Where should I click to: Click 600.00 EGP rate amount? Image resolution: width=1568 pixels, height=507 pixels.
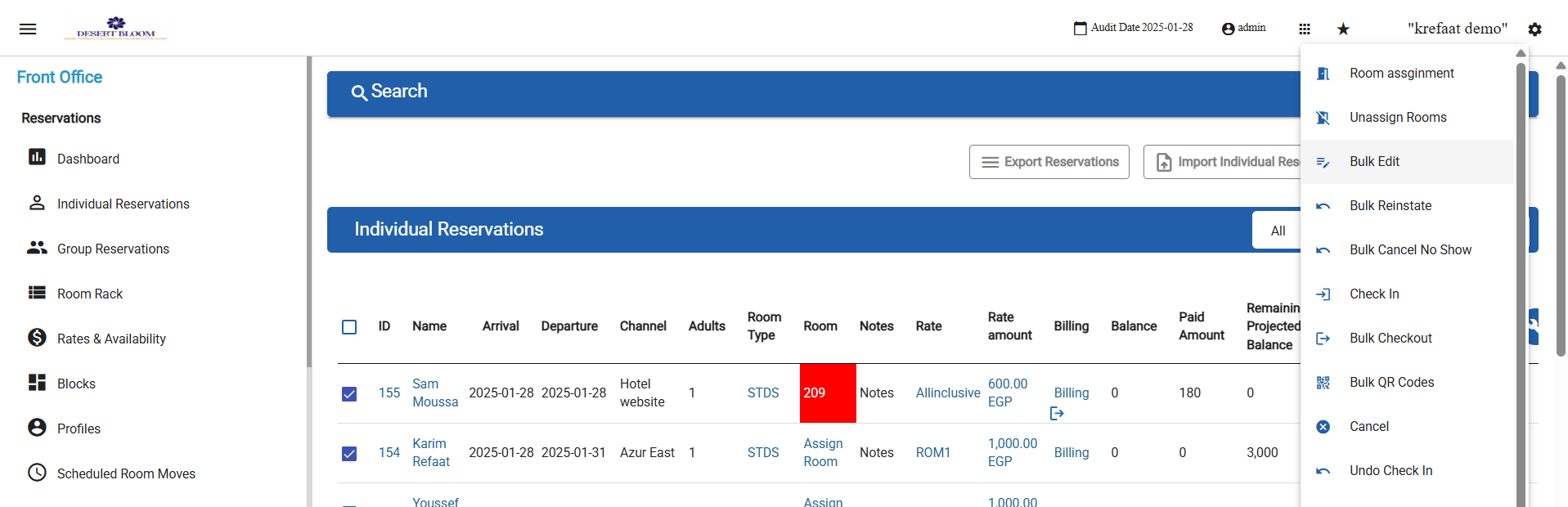coord(1008,393)
